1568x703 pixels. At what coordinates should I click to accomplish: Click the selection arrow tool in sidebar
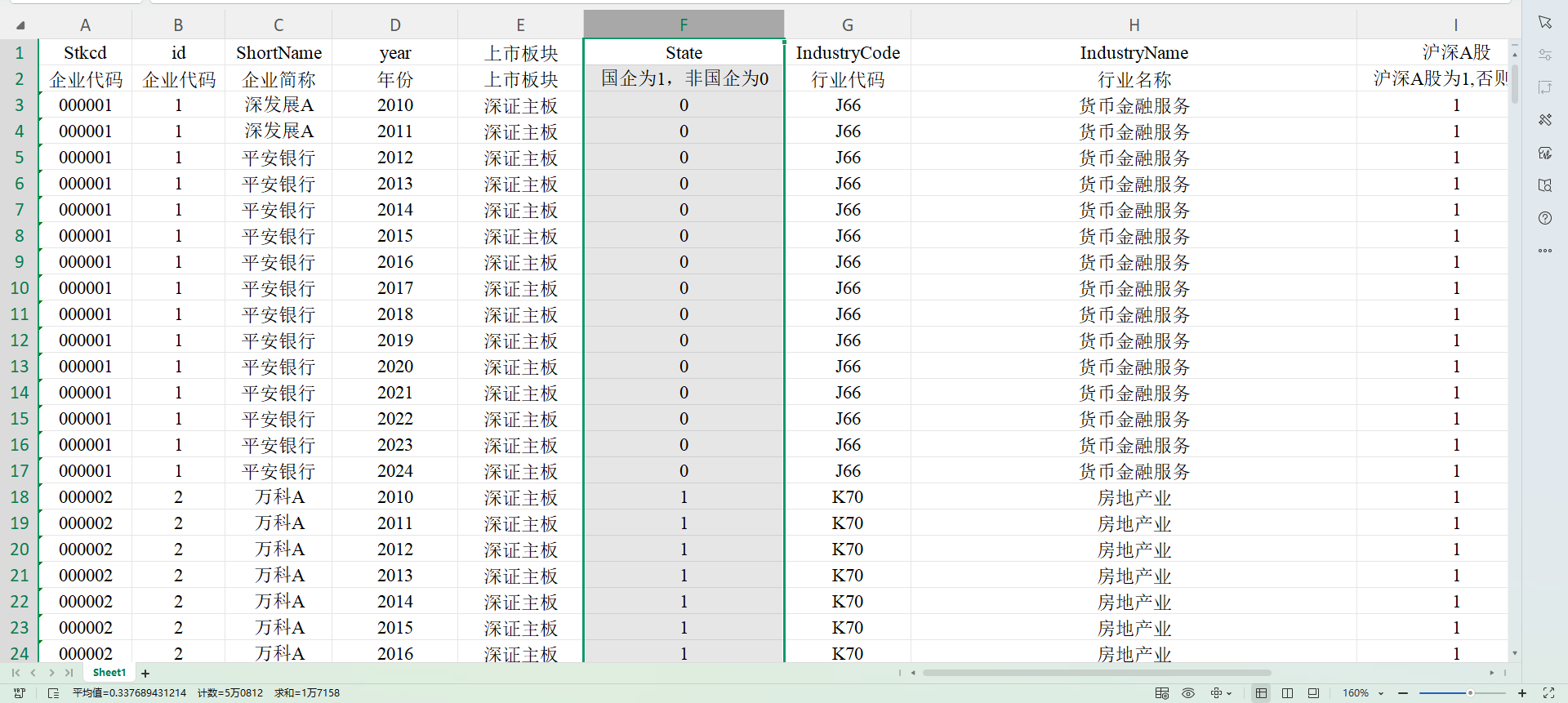coord(1544,22)
